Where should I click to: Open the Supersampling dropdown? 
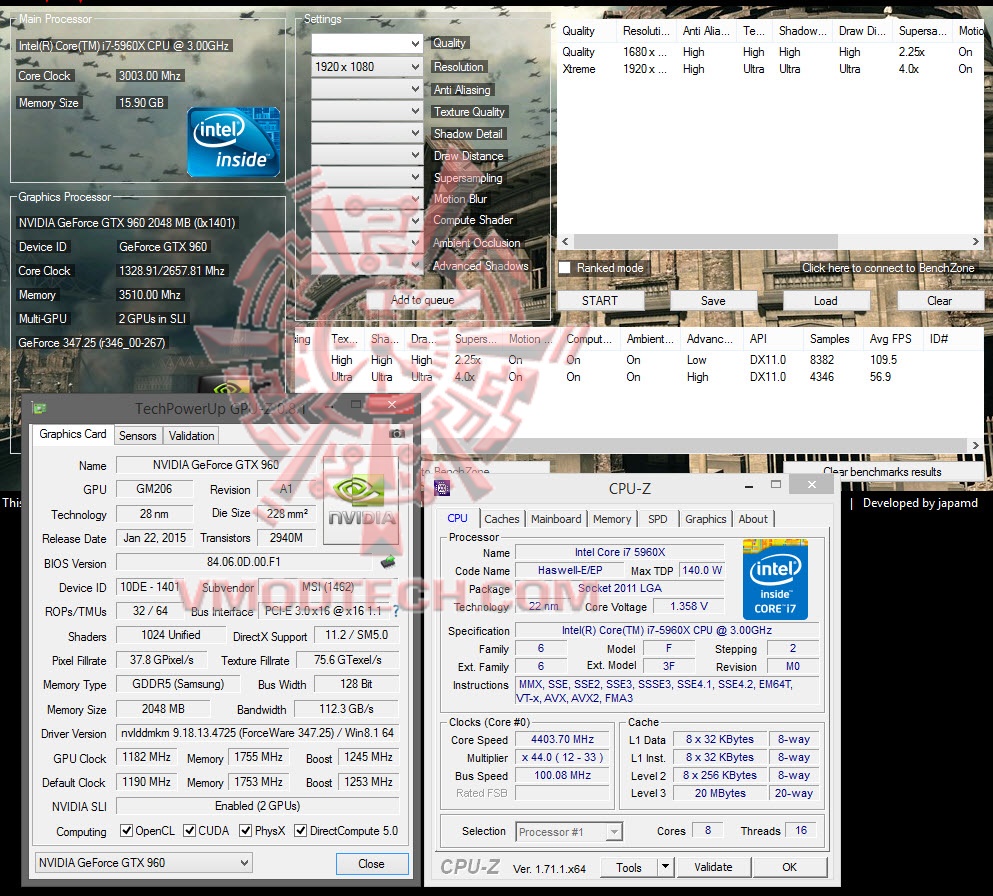click(x=367, y=177)
